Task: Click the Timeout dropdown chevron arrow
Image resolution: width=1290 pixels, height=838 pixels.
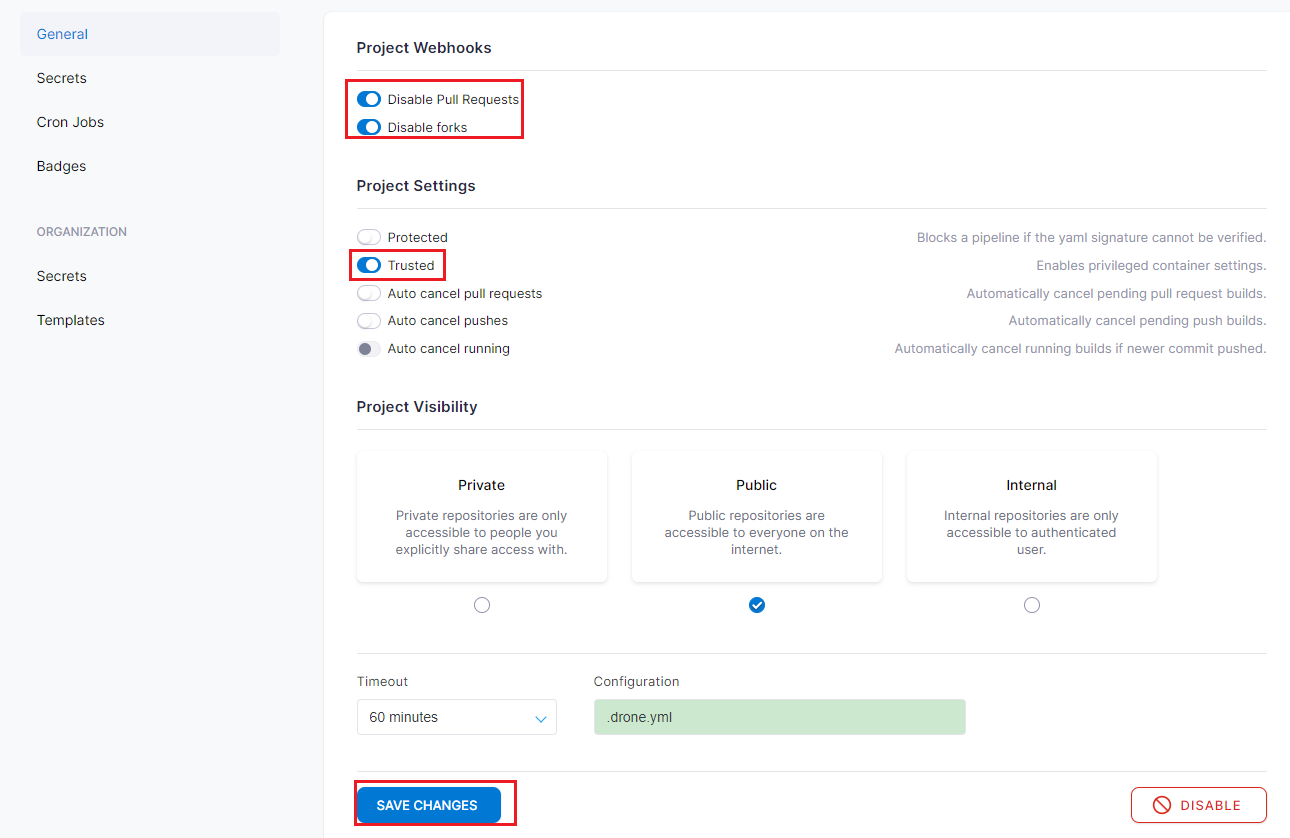Action: click(541, 718)
